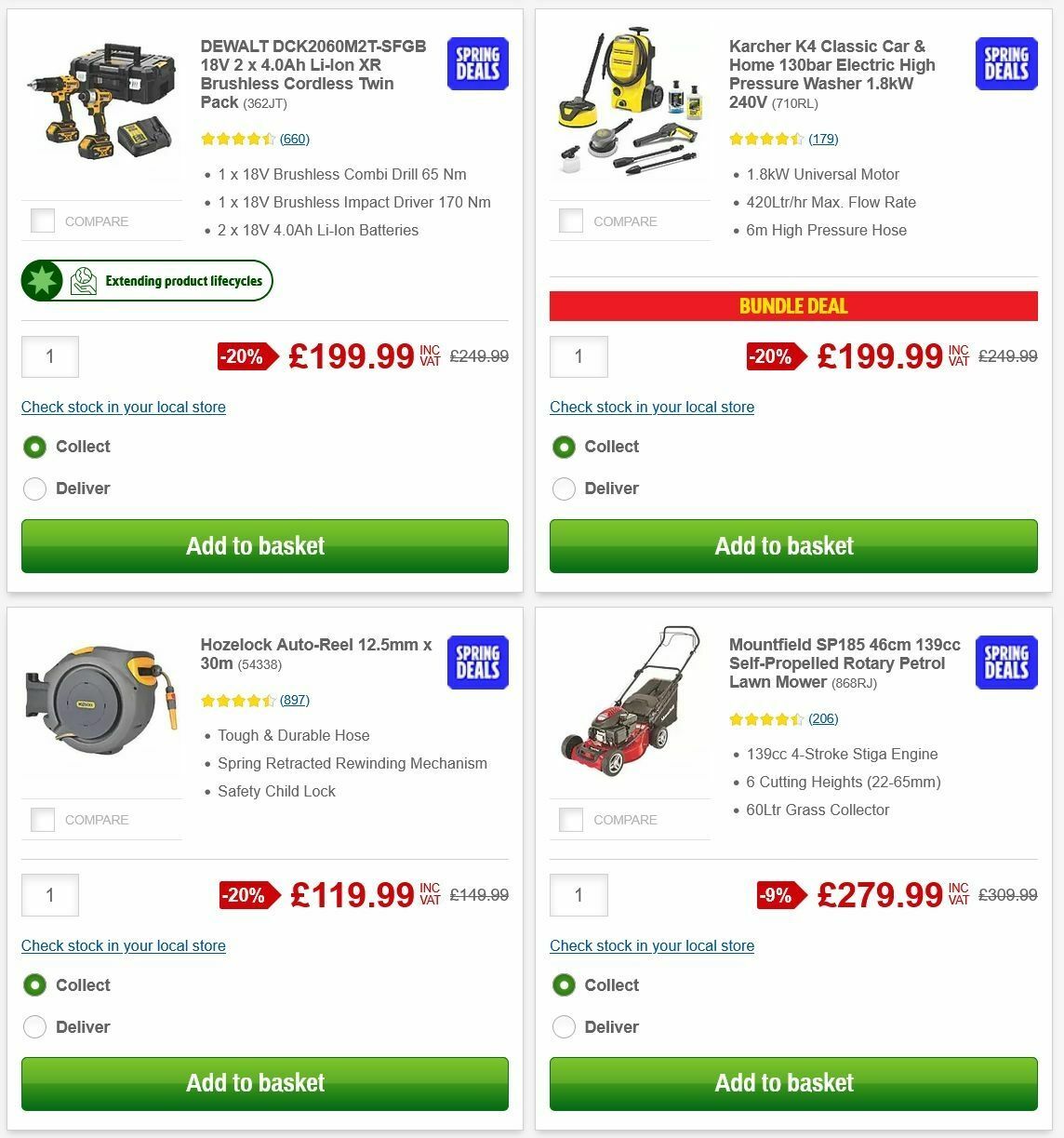Click the green Extending product lifecycles eco icon
This screenshot has height=1138, width=1064.
click(x=43, y=279)
